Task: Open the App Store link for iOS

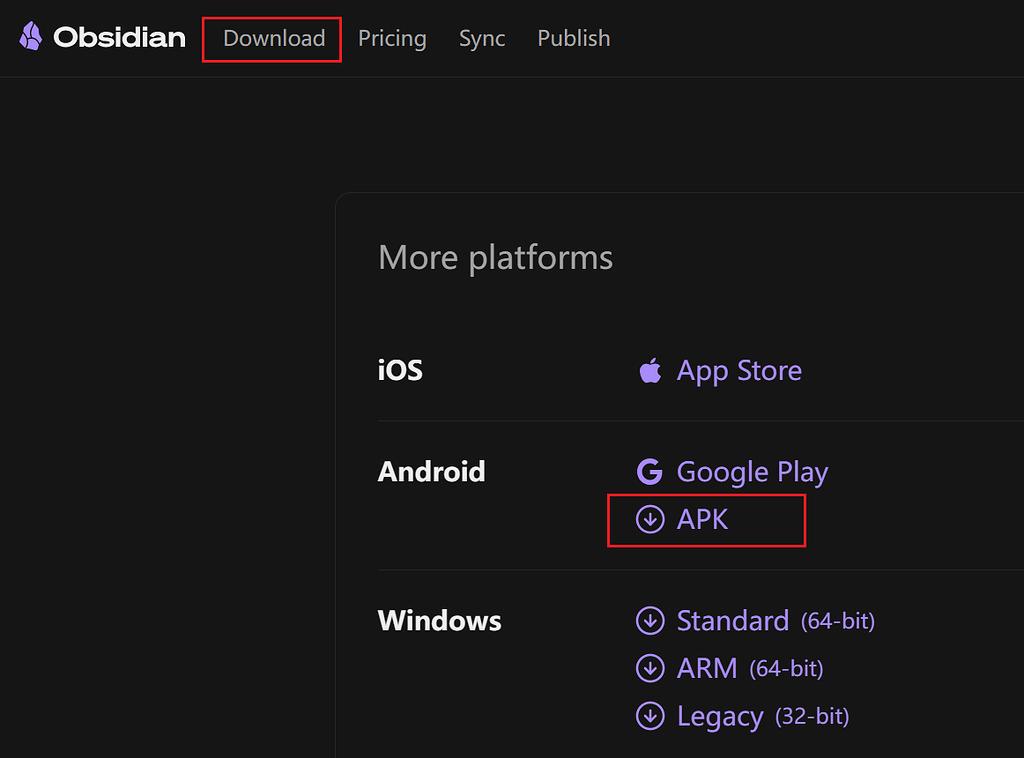Action: point(739,369)
